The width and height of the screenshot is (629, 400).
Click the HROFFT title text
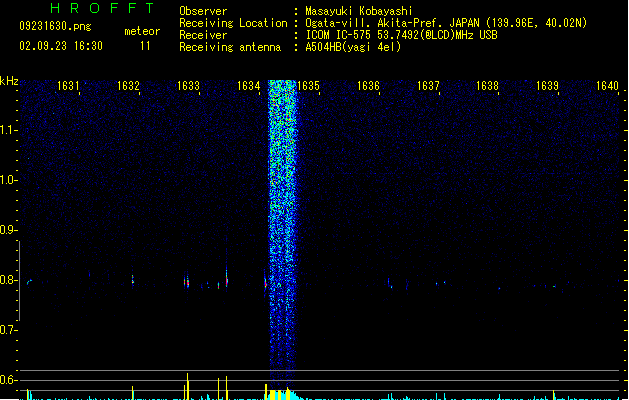coord(103,8)
